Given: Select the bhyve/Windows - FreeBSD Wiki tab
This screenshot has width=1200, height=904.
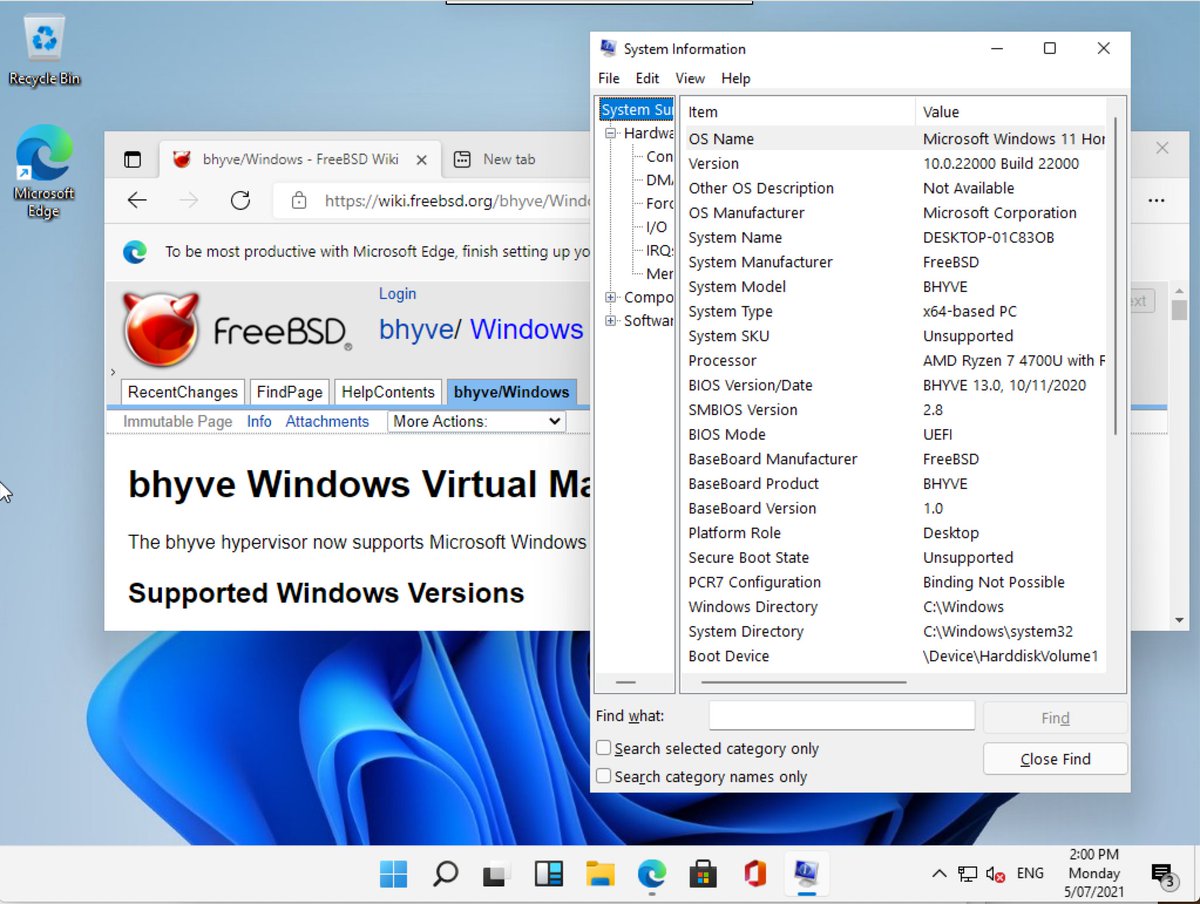Looking at the screenshot, I should pyautogui.click(x=300, y=159).
